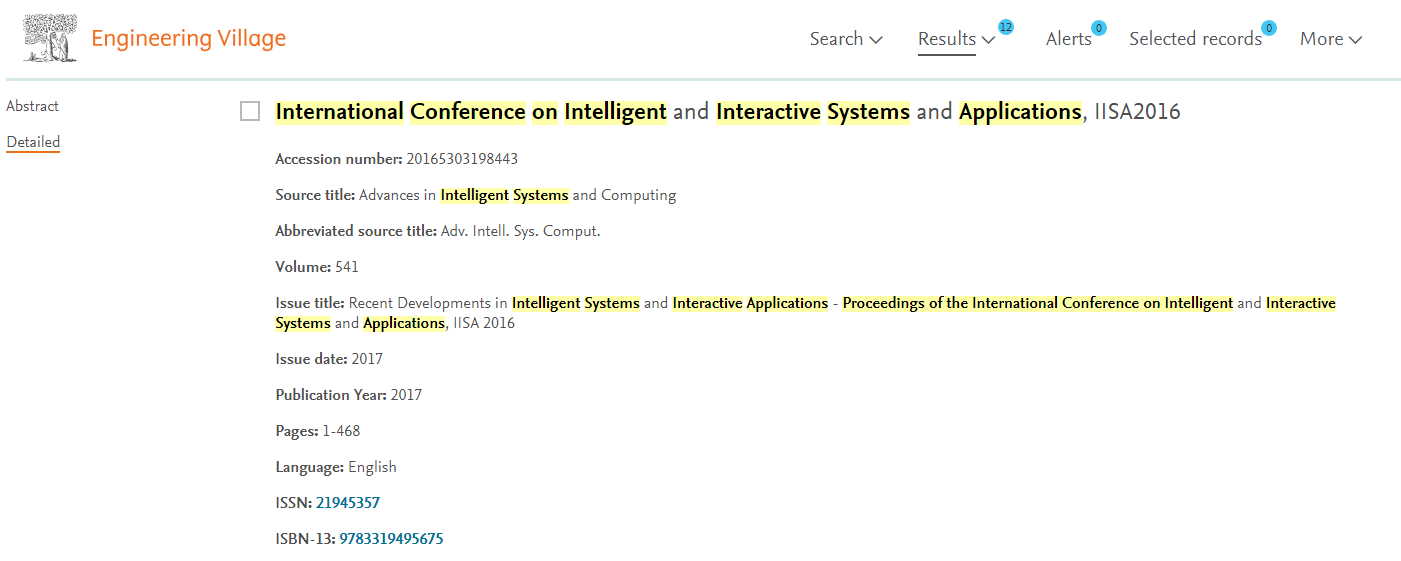Open Selected records in the top navigation
The width and height of the screenshot is (1401, 561).
1196,39
